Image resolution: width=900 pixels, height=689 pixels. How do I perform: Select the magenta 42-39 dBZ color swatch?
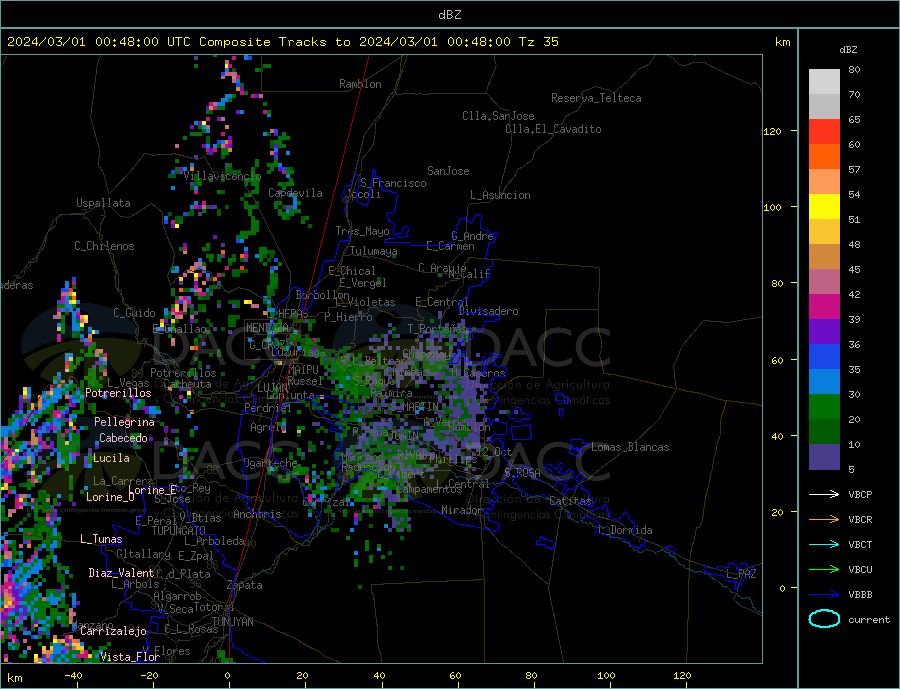(x=824, y=307)
